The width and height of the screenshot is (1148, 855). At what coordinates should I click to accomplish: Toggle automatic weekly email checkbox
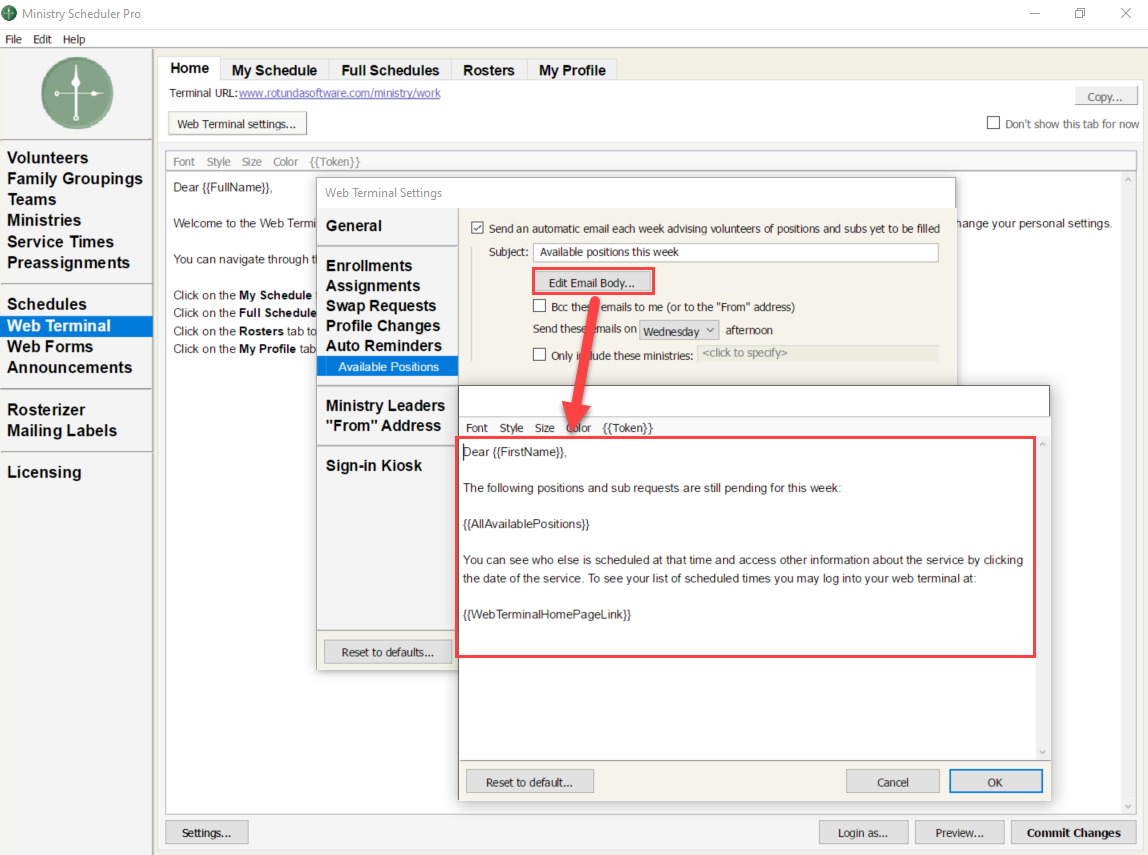[x=477, y=228]
